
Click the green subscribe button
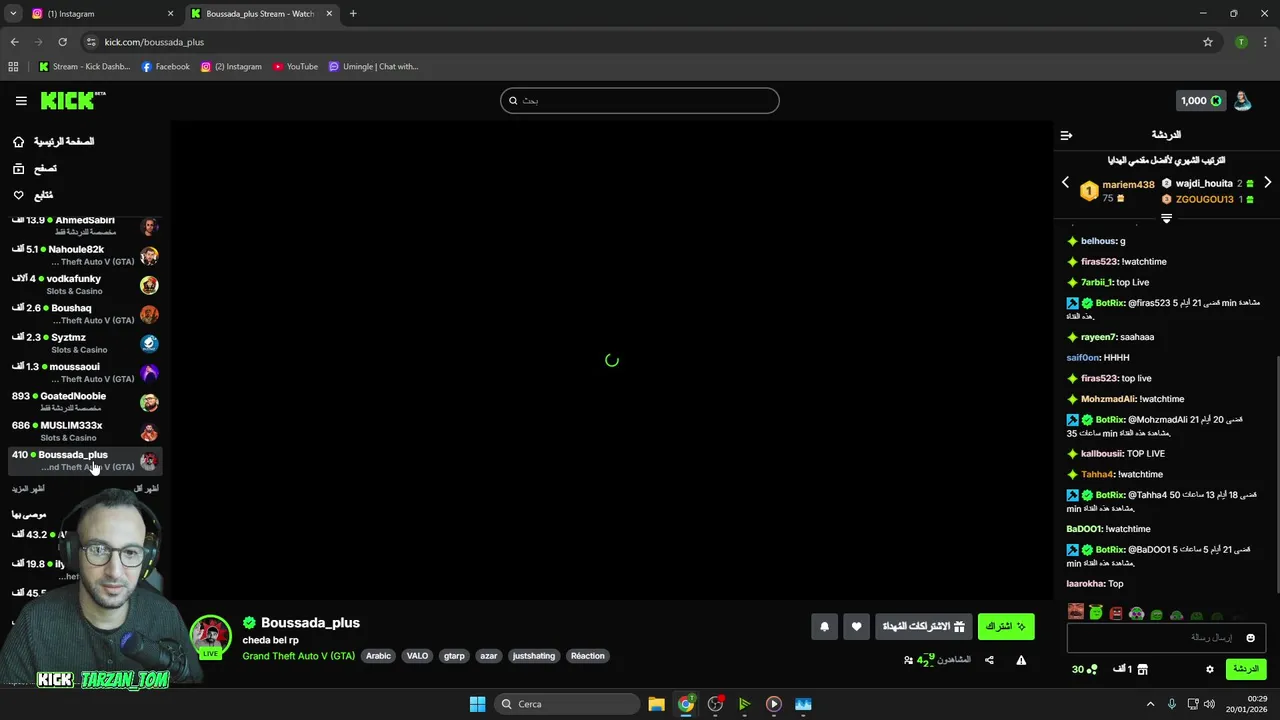1006,627
